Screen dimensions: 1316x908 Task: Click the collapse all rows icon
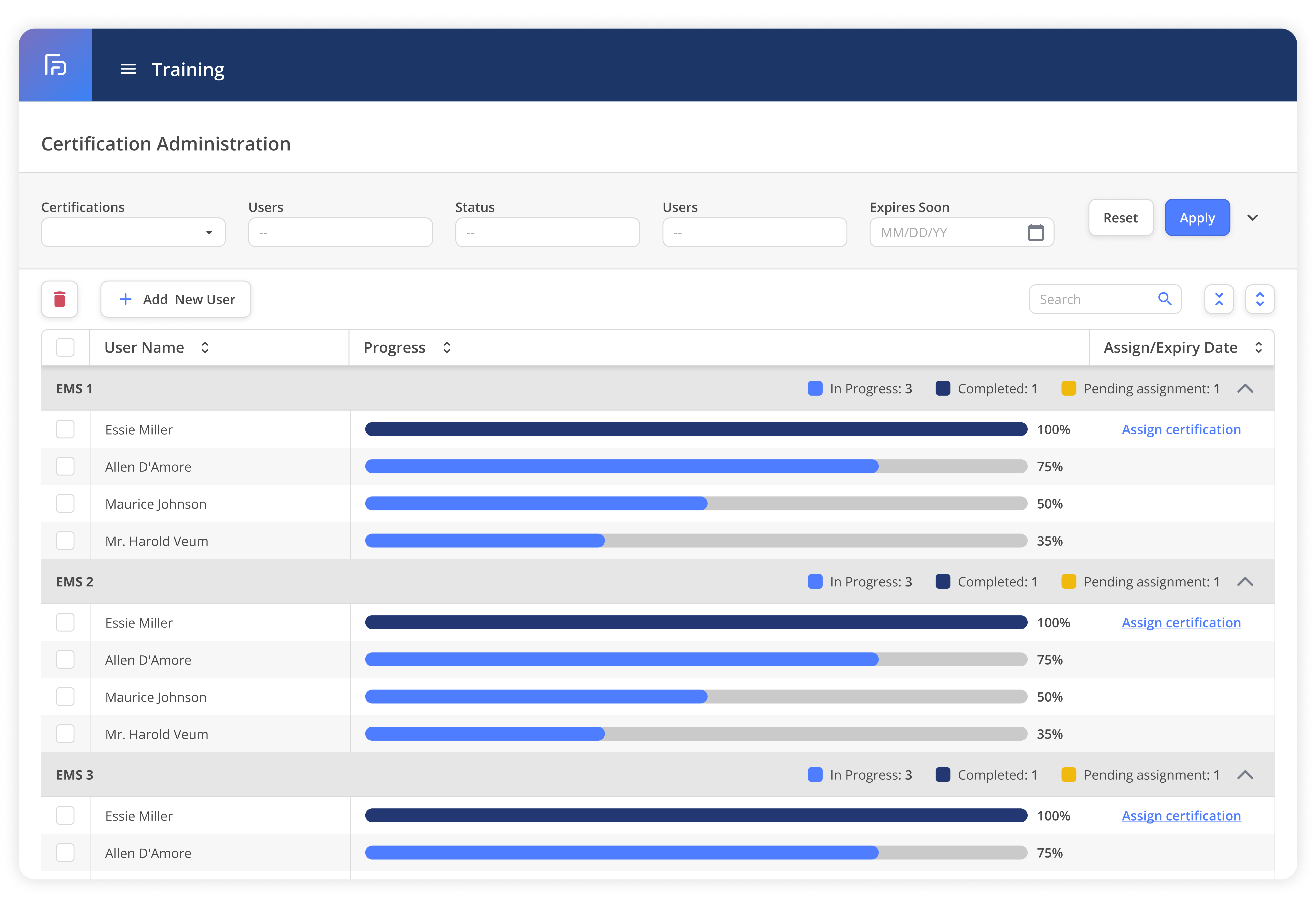click(x=1219, y=299)
